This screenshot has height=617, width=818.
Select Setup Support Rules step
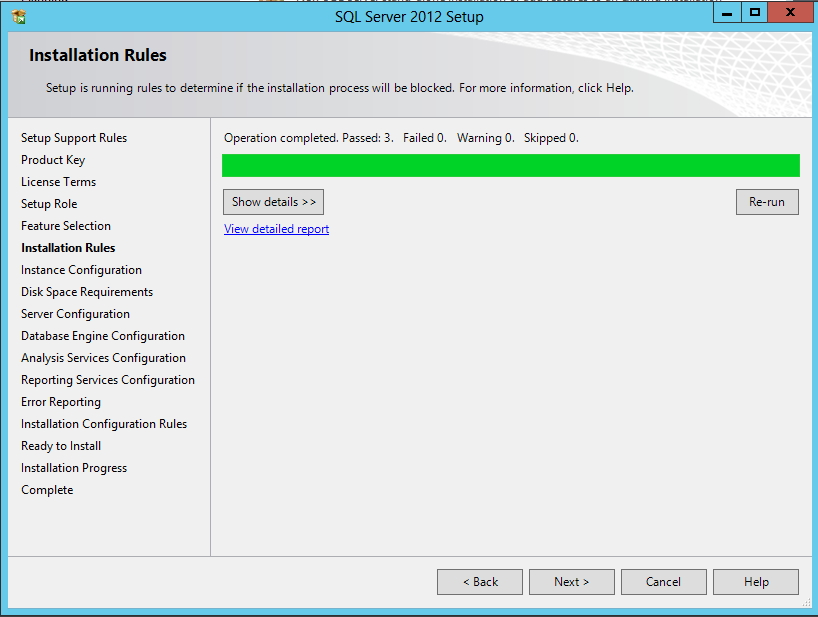[74, 138]
